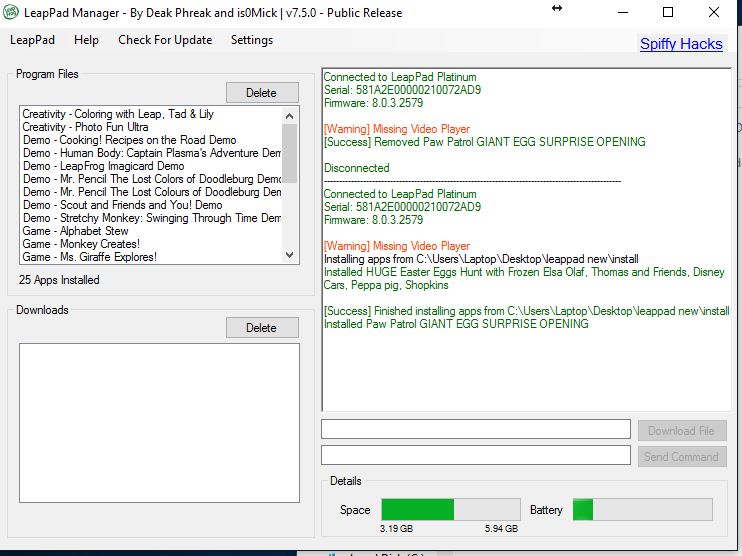
Task: Click scroll down arrow of Program Files list
Action: click(x=290, y=257)
